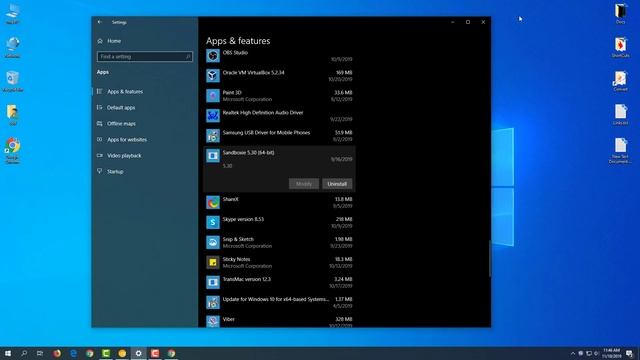
Task: Select Realtek High Definition Audio Driver icon
Action: tap(213, 116)
